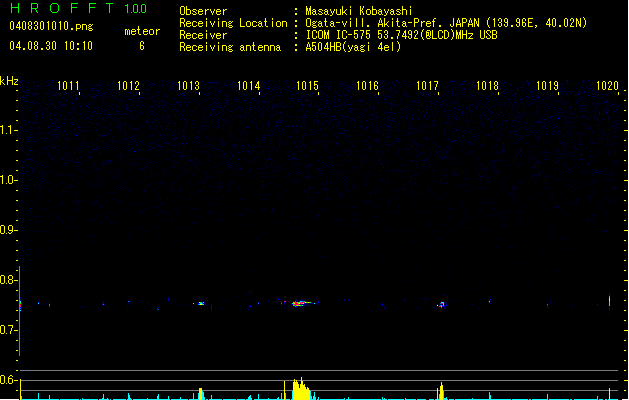629x400 pixels.
Task: Click the antenna A504HB(yagi 4el) text
Action: coord(353,47)
